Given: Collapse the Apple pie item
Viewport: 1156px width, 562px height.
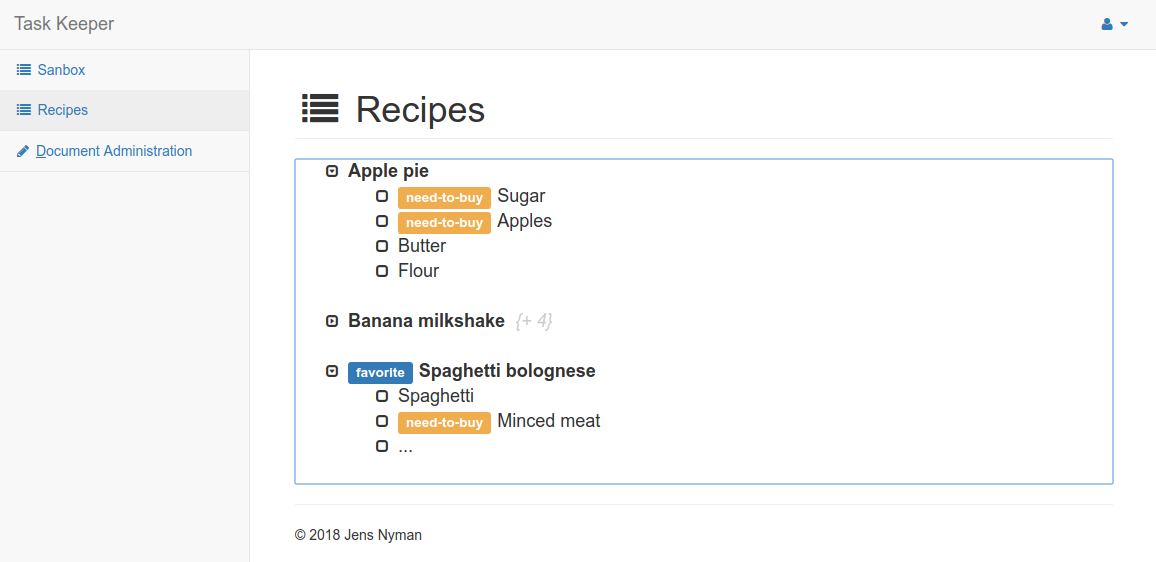Looking at the screenshot, I should (x=332, y=171).
